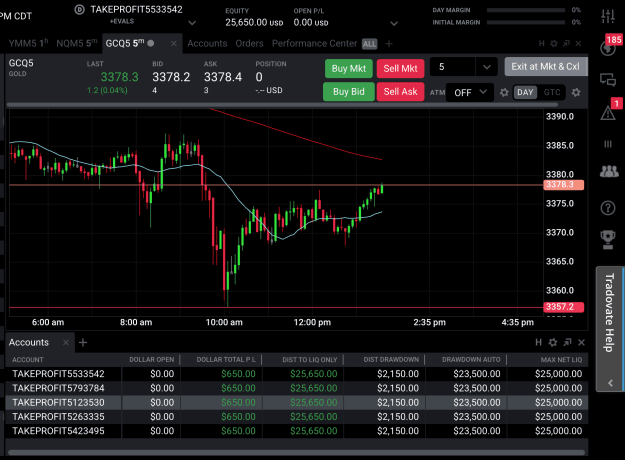Switch order duration to GTC
The image size is (625, 460).
tap(552, 92)
